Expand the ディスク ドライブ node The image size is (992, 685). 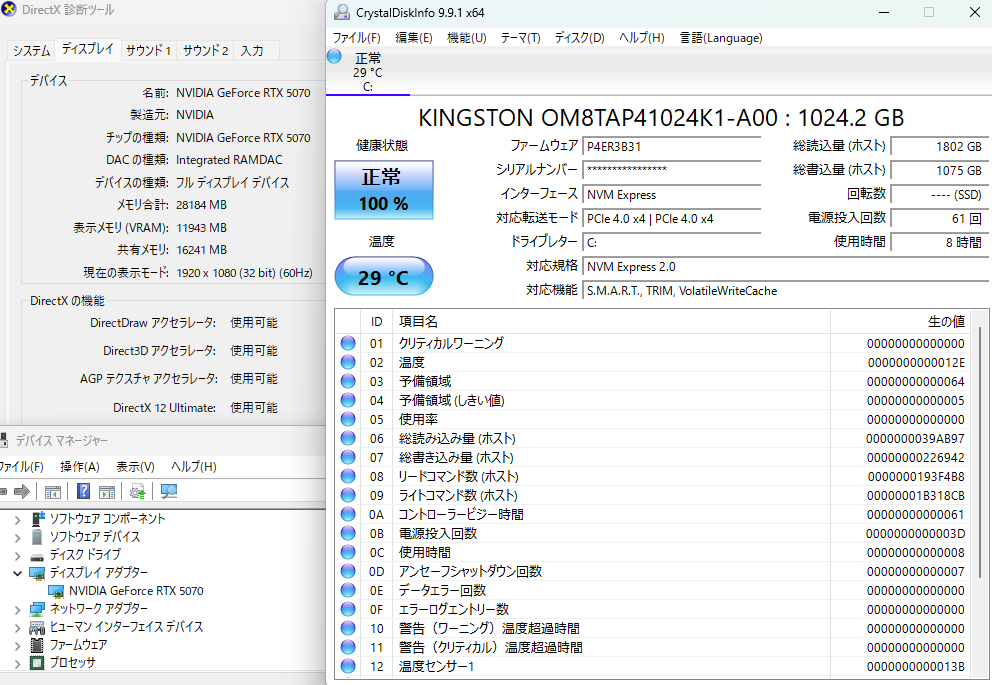point(17,556)
